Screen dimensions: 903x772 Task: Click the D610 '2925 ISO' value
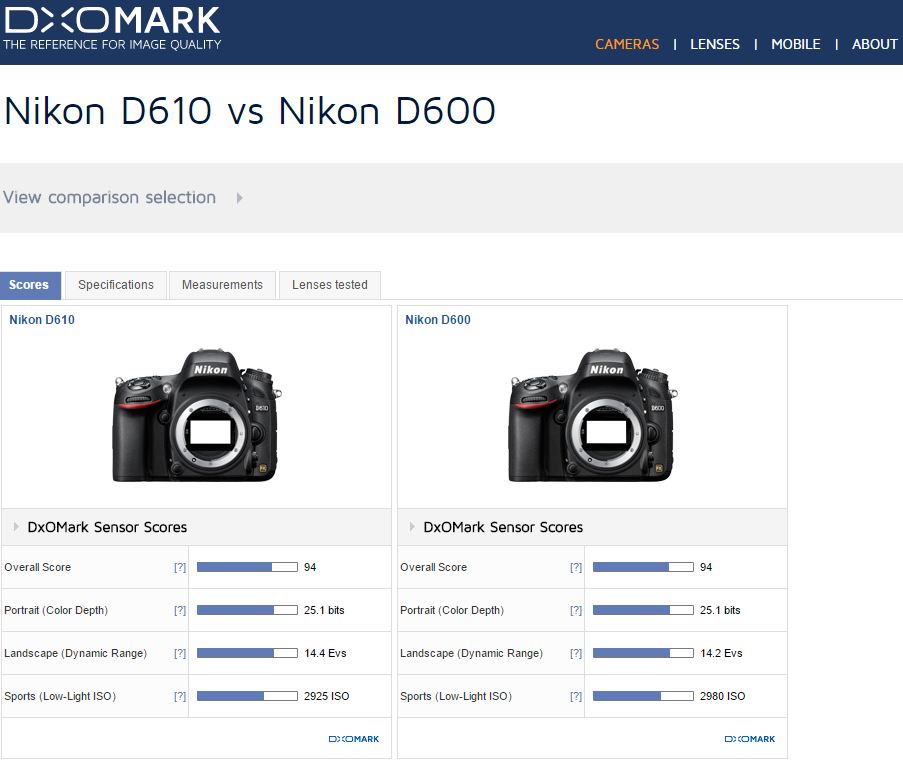coord(327,696)
